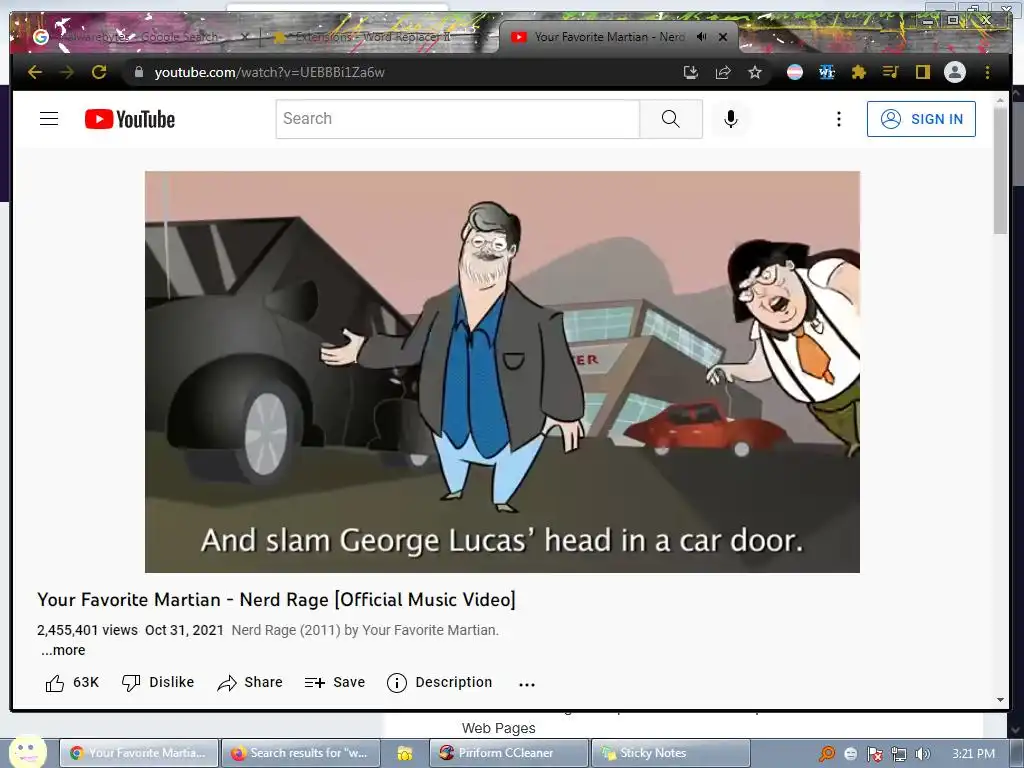
Task: Click the magnifier search button
Action: click(671, 119)
